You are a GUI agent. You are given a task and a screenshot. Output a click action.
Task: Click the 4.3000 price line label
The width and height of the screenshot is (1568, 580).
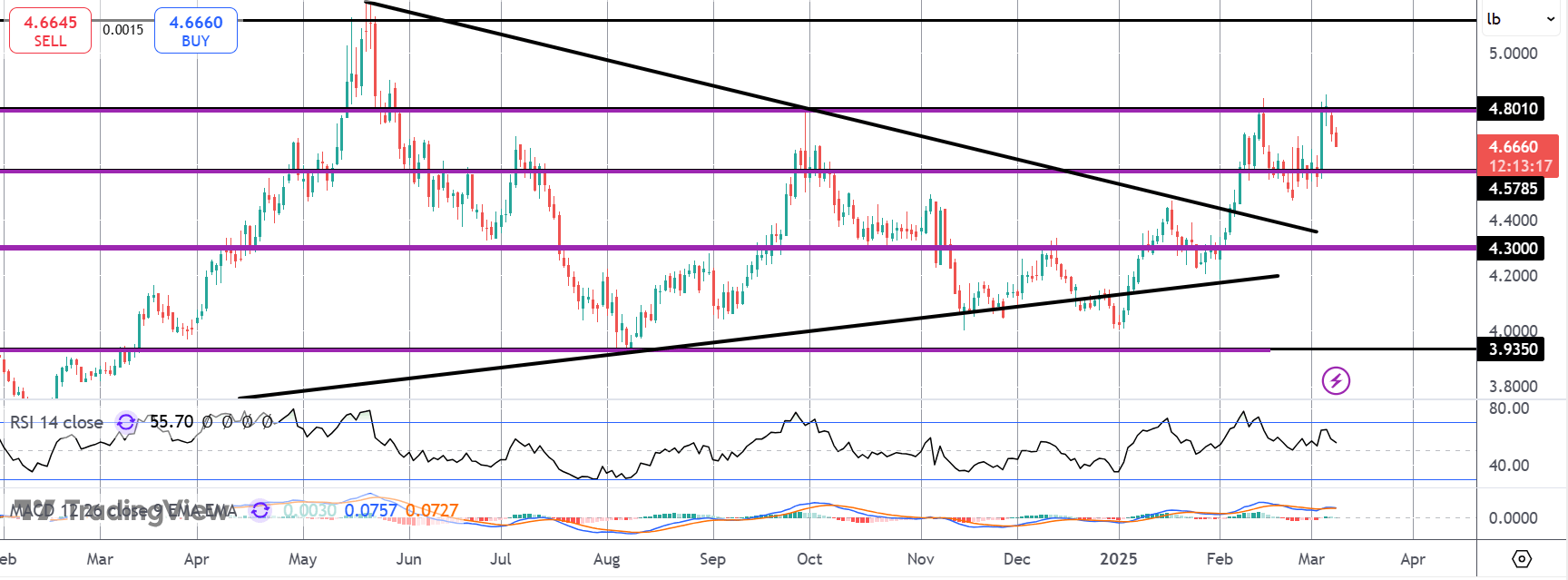[x=1513, y=248]
